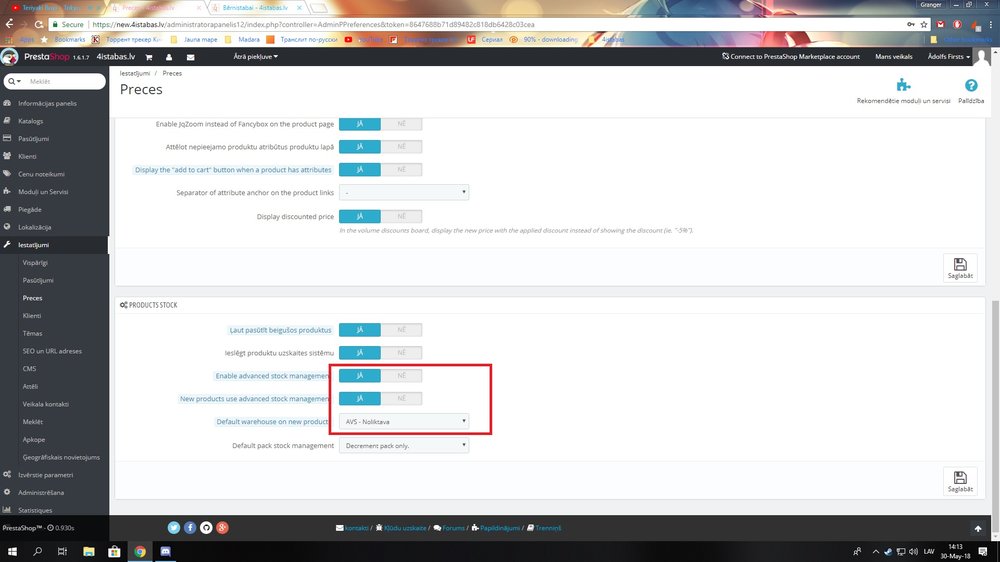Click the upper Saglabāt save button
The width and height of the screenshot is (1000, 562).
pos(960,268)
